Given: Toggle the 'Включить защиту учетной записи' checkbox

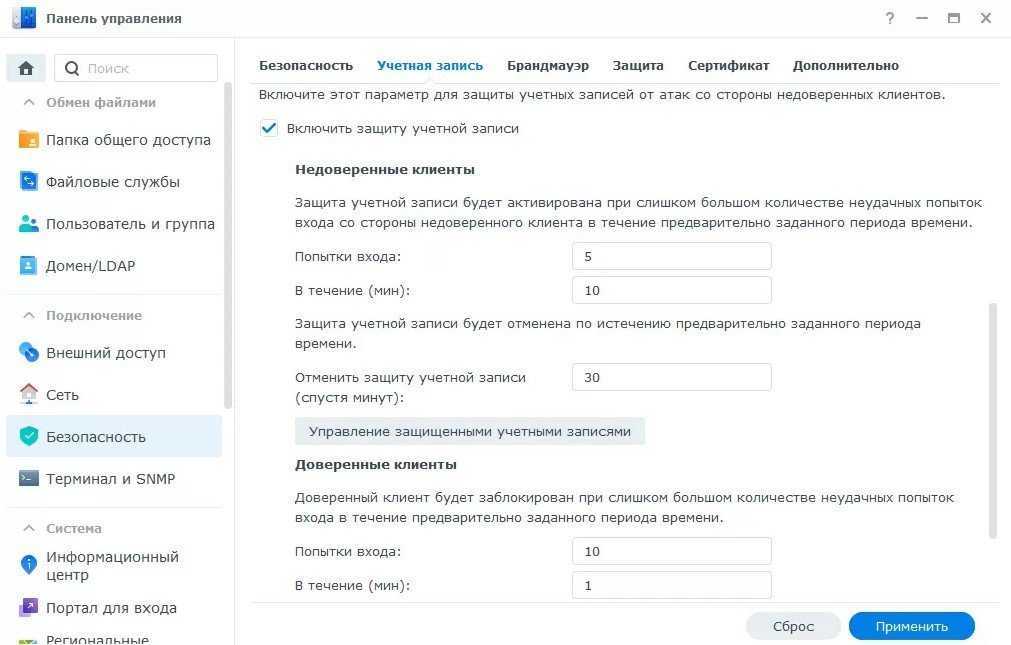Looking at the screenshot, I should pos(269,128).
